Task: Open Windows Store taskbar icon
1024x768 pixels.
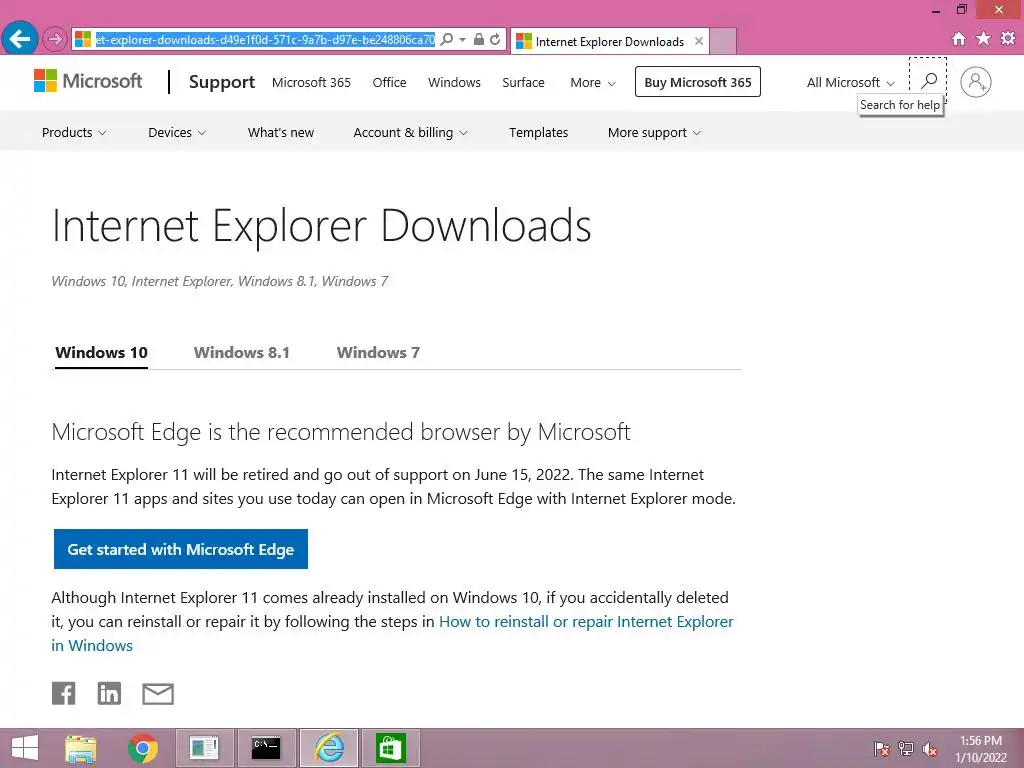Action: pyautogui.click(x=391, y=748)
